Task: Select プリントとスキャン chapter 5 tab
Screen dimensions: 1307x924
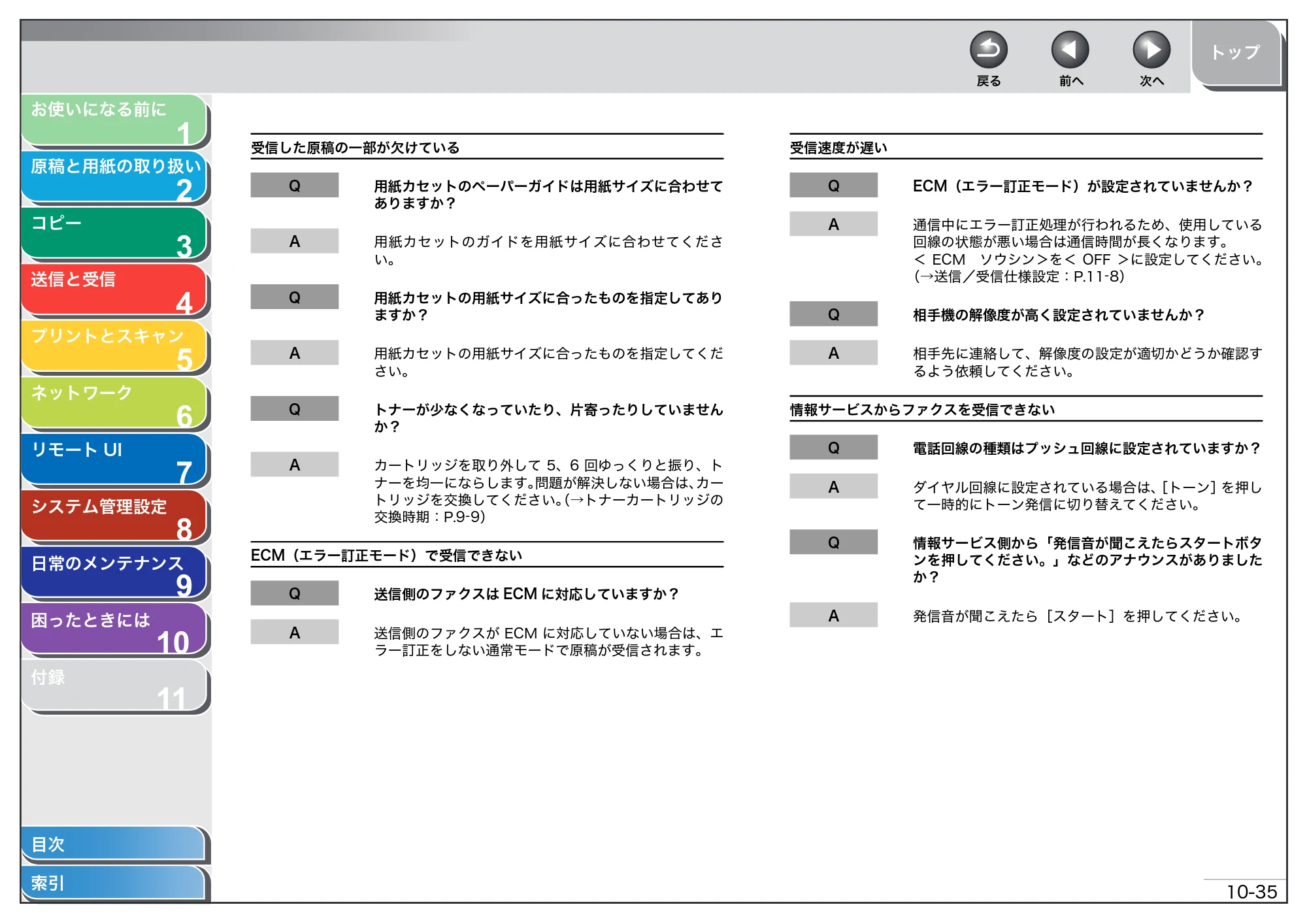Action: (114, 347)
